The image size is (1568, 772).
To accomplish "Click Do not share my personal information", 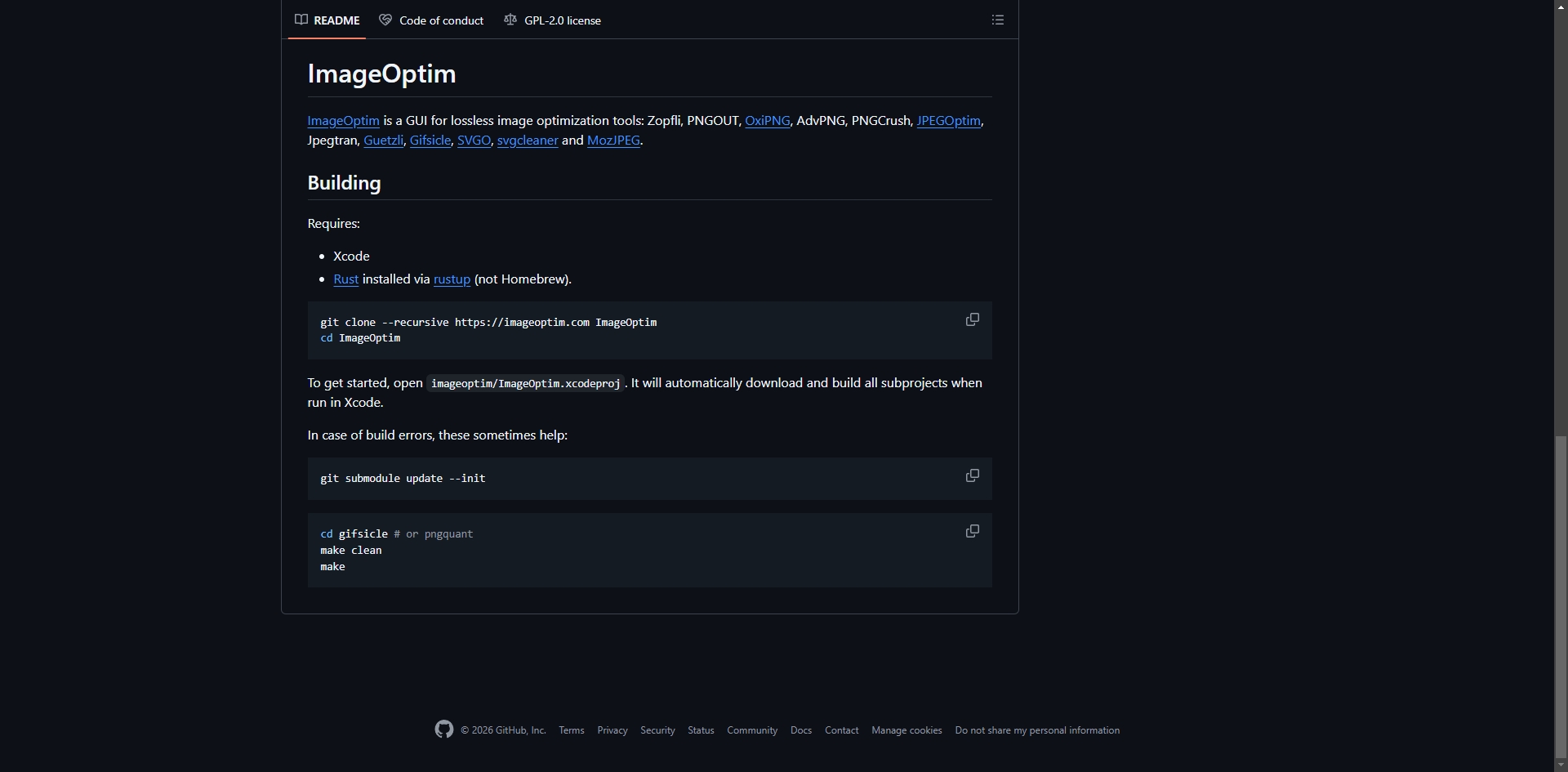I will (1037, 730).
